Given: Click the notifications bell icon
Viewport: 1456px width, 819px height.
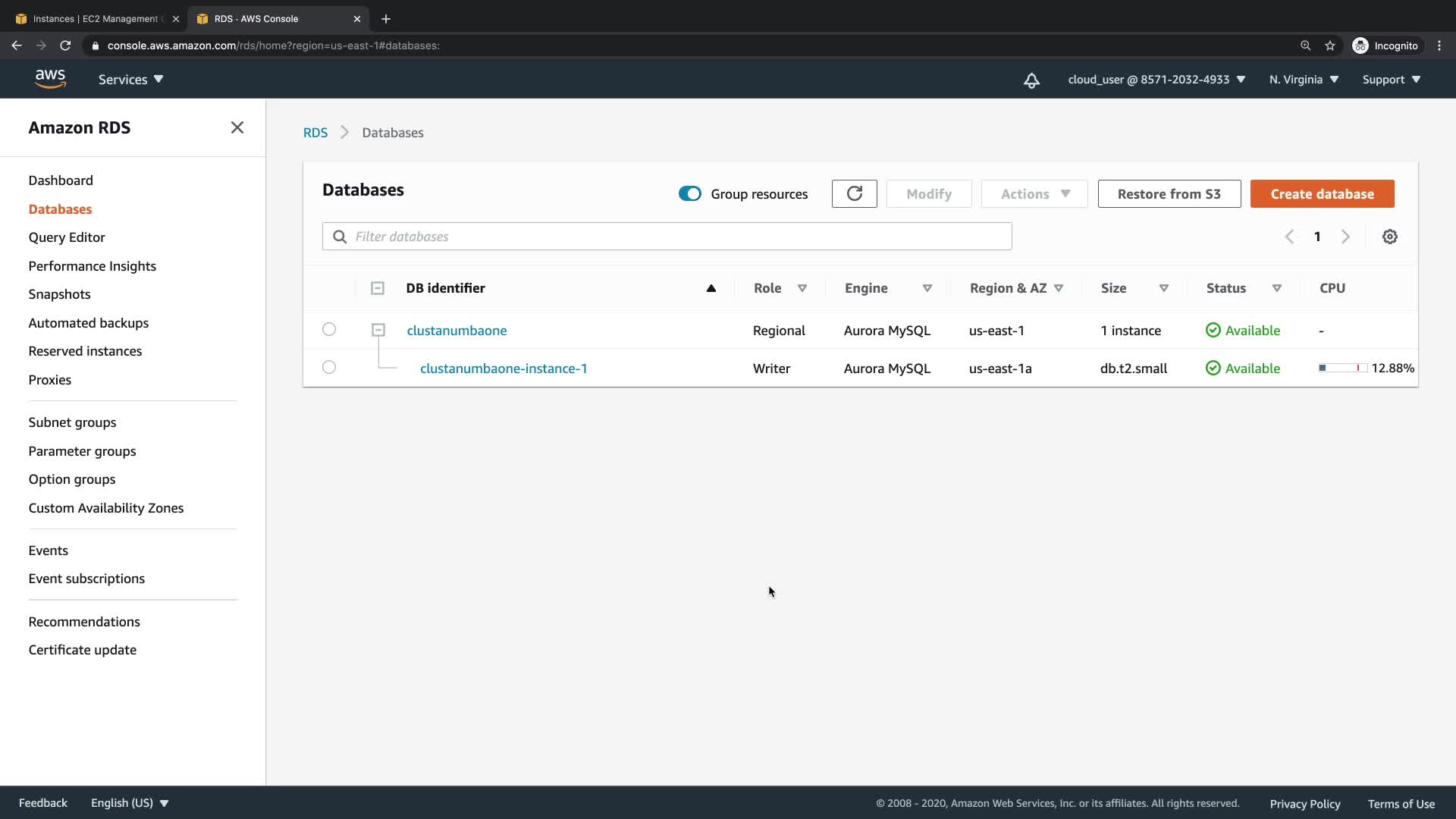Looking at the screenshot, I should pos(1031,80).
